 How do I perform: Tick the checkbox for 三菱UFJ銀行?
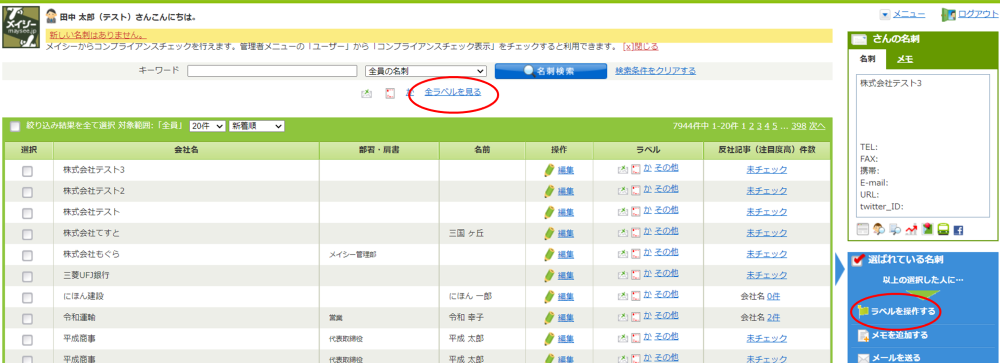click(x=27, y=276)
